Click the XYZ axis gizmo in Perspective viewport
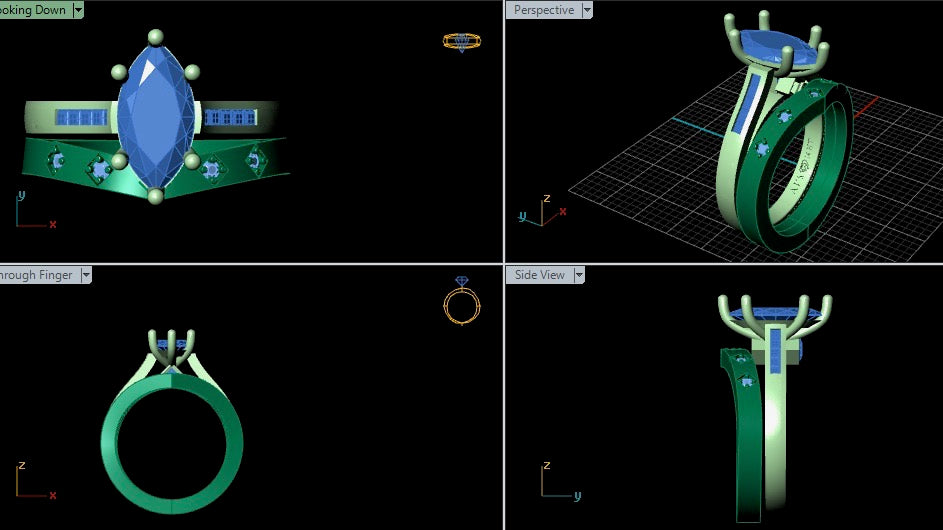Viewport: 943px width, 530px height. (542, 211)
